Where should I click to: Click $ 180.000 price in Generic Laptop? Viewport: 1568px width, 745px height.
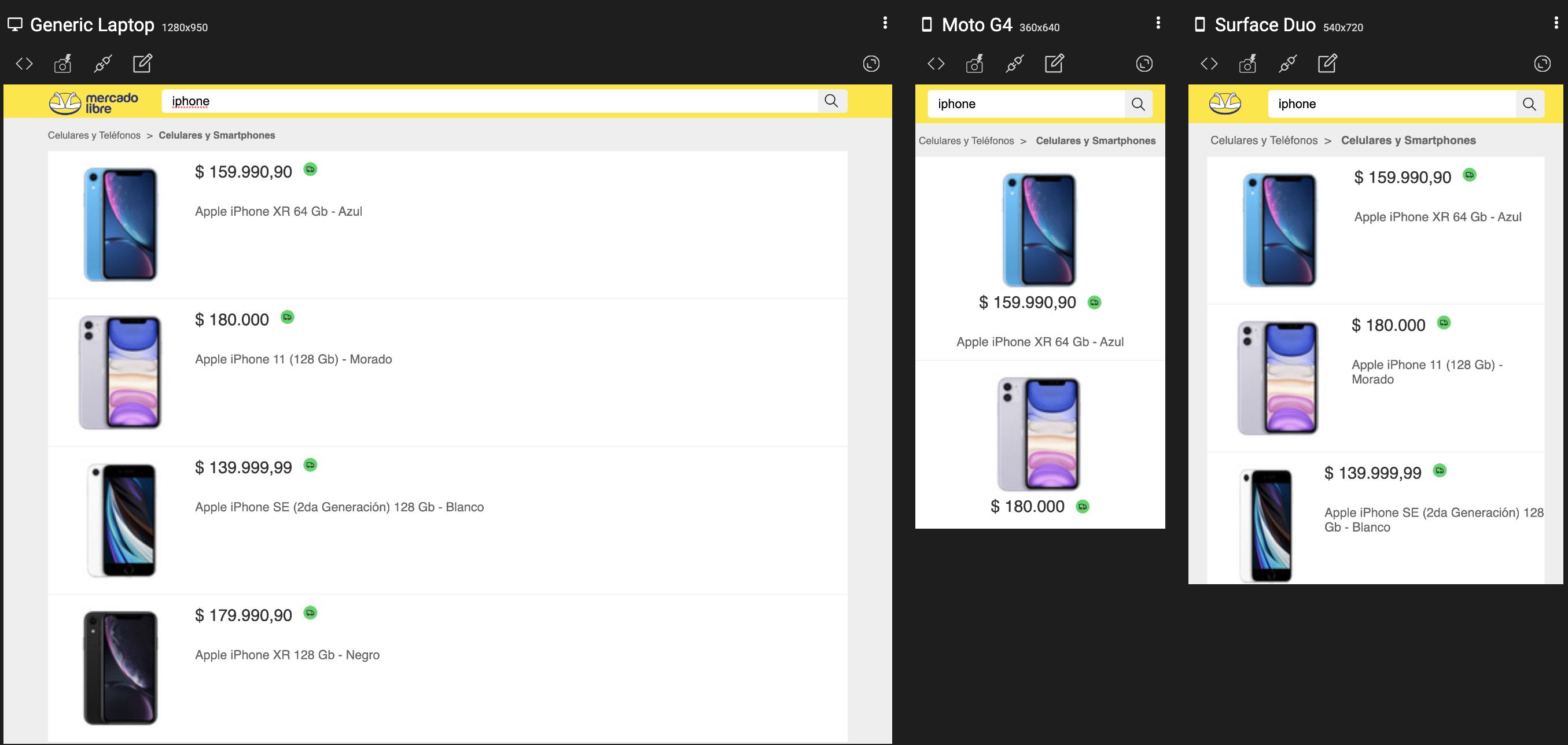pos(232,320)
